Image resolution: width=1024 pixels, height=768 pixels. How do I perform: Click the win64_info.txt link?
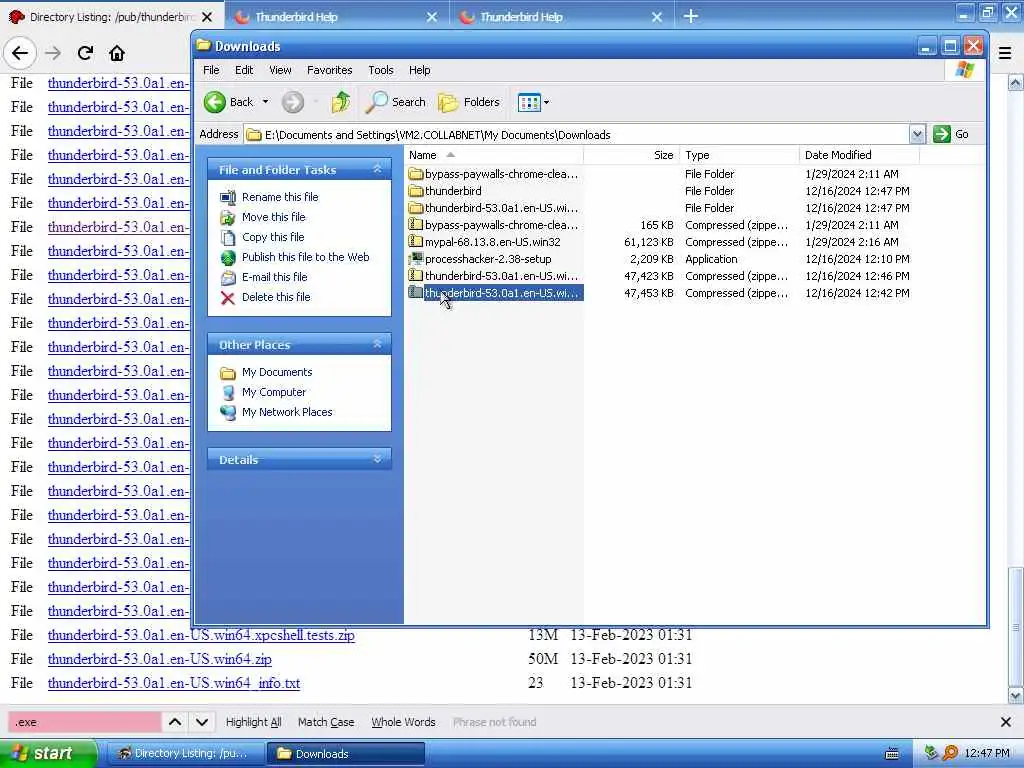[174, 683]
